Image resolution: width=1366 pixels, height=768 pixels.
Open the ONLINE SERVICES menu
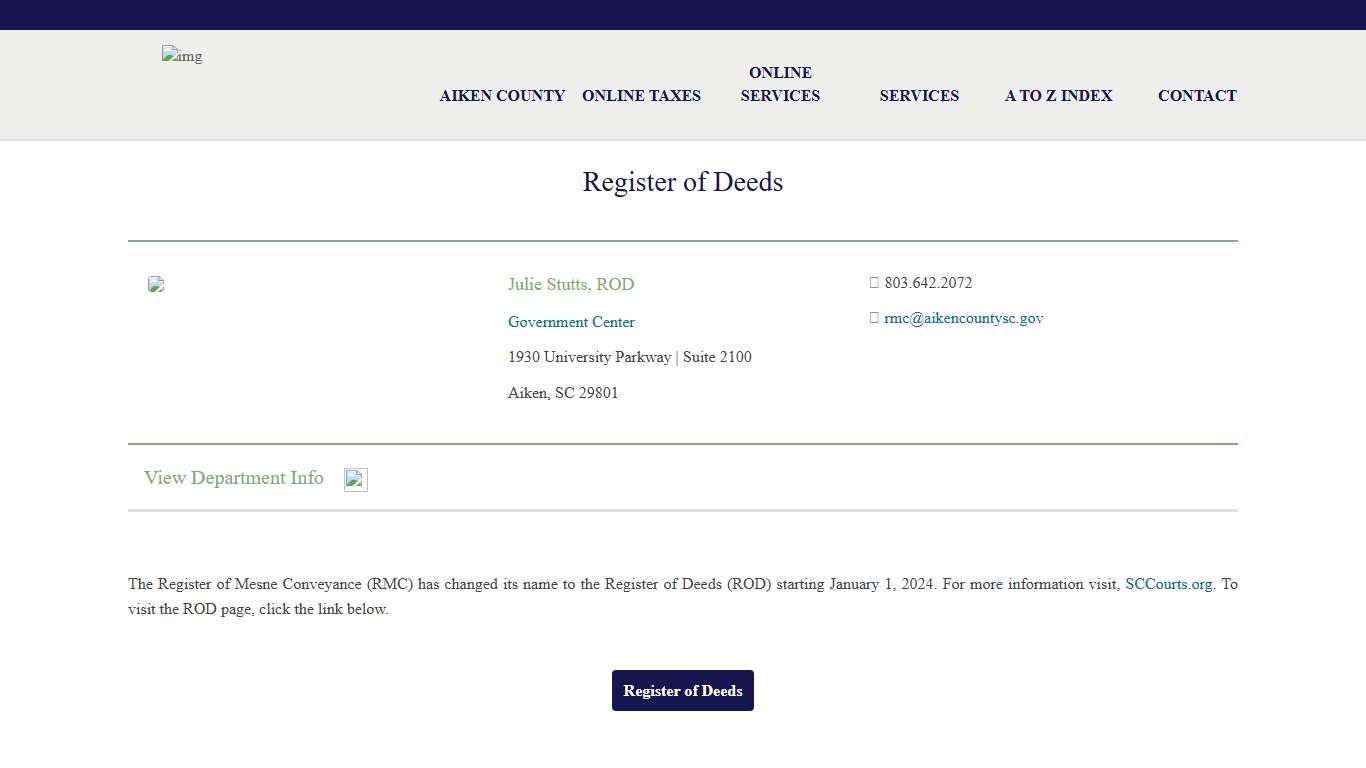(x=780, y=84)
